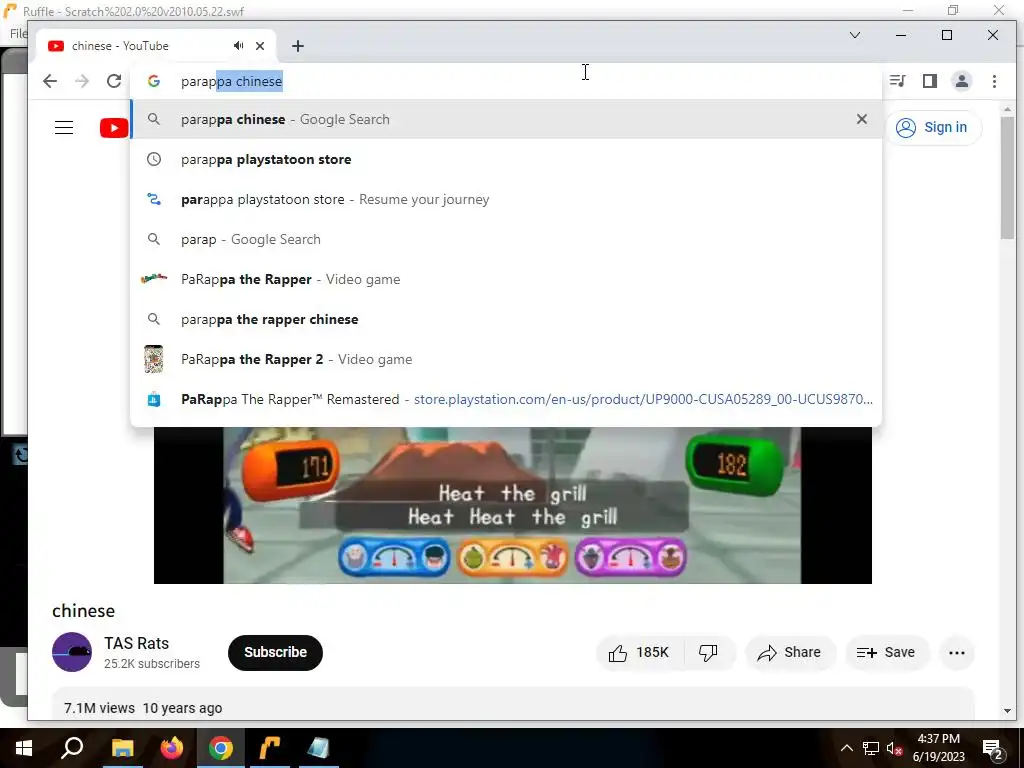Viewport: 1024px width, 768px height.
Task: Open the YouTube hamburger guide menu
Action: pyautogui.click(x=64, y=127)
